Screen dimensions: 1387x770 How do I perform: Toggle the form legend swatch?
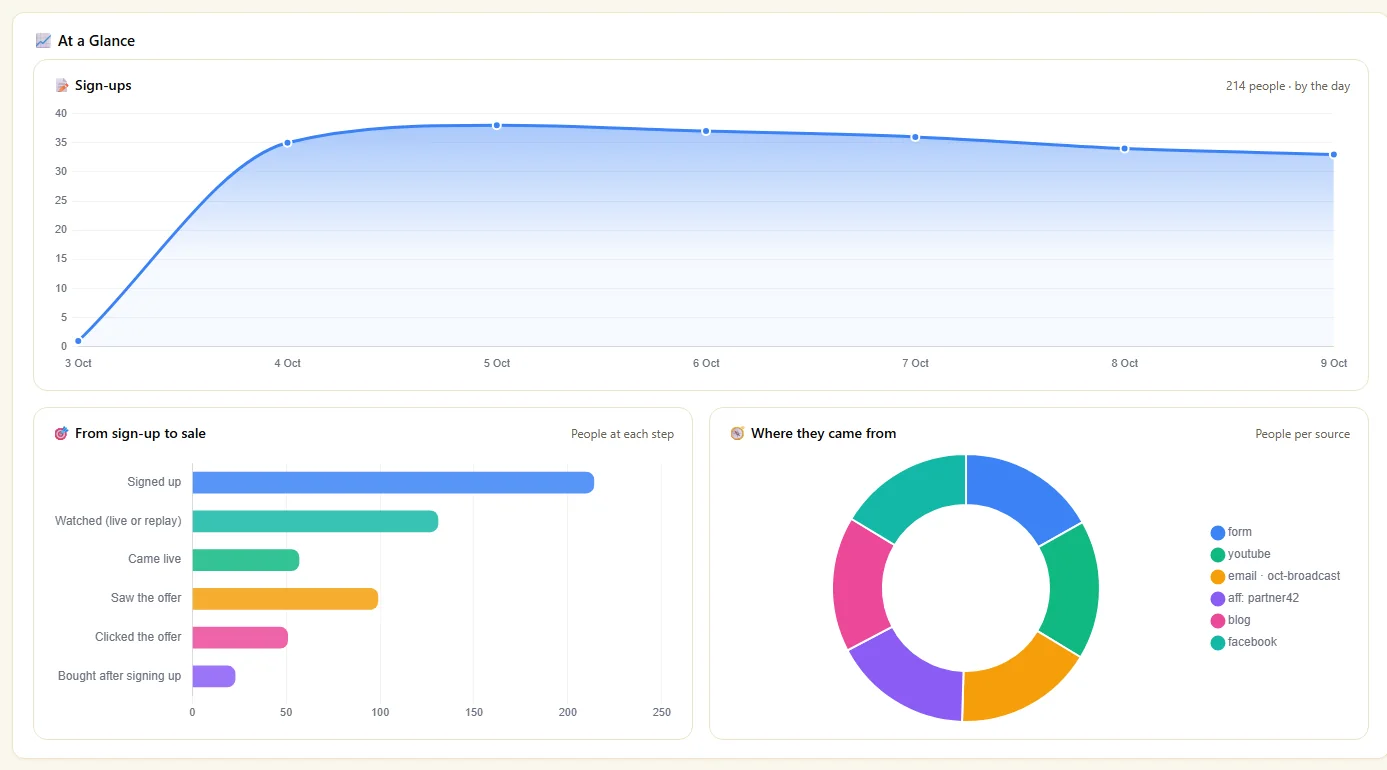click(1218, 533)
